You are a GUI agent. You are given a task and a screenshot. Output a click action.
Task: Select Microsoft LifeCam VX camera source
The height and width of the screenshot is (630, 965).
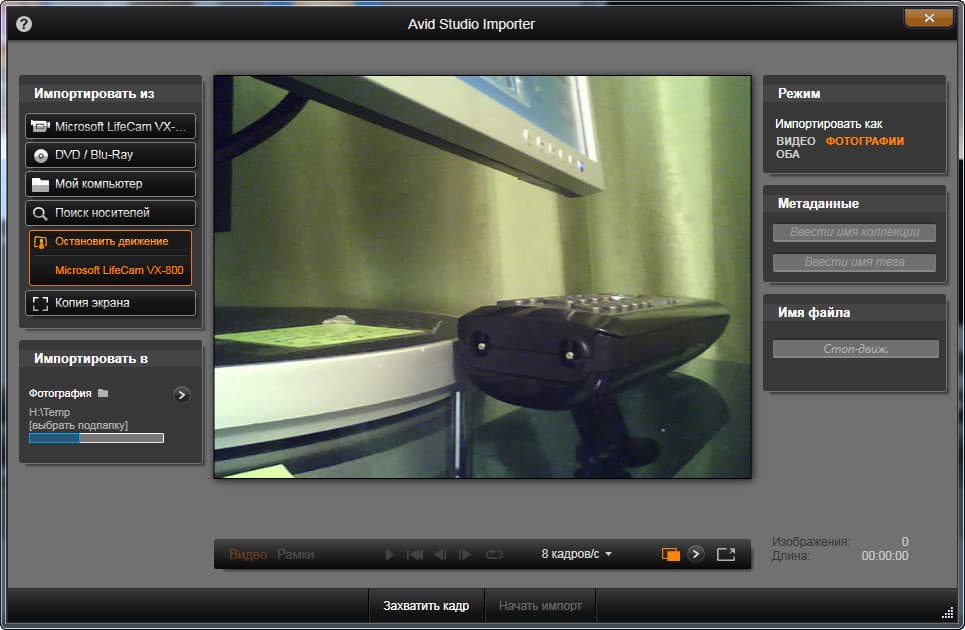coord(111,126)
